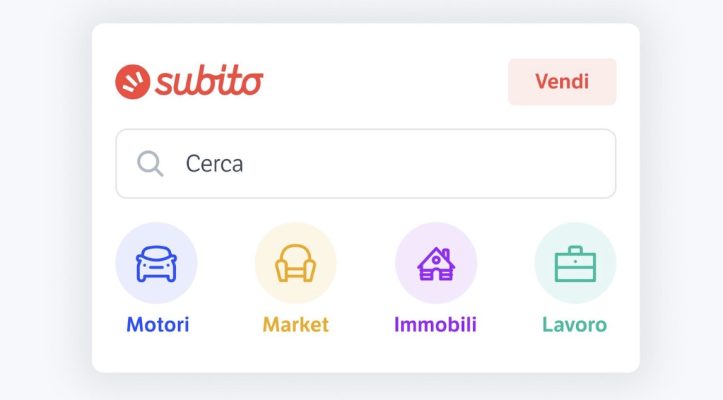This screenshot has width=723, height=400.
Task: Click the subito wordmark text
Action: (209, 82)
